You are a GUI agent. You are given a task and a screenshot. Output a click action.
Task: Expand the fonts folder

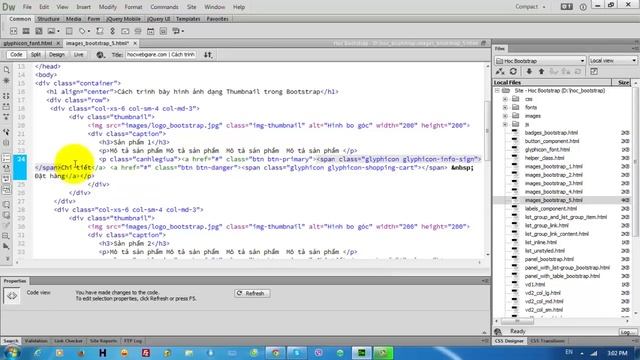[505, 107]
